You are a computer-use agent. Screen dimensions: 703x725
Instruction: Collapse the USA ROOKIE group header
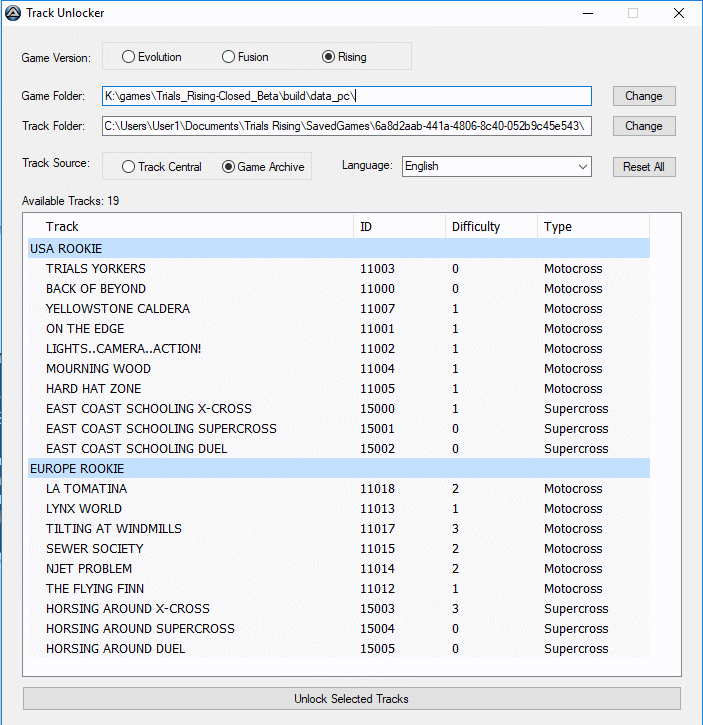66,248
